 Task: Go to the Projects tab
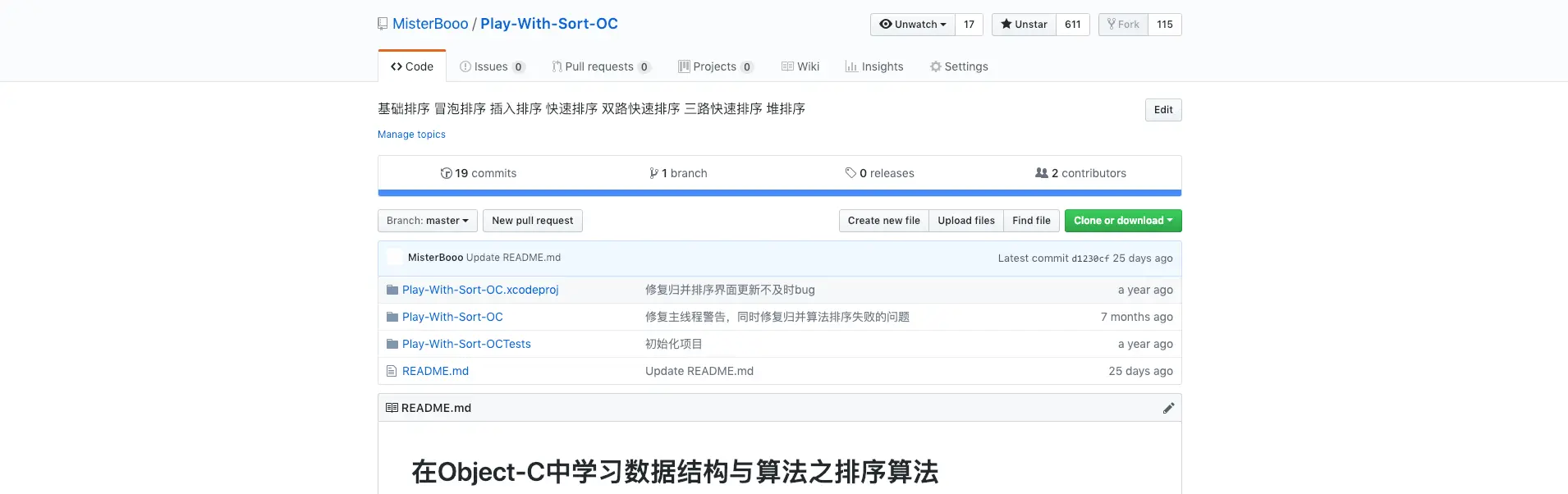[x=715, y=66]
